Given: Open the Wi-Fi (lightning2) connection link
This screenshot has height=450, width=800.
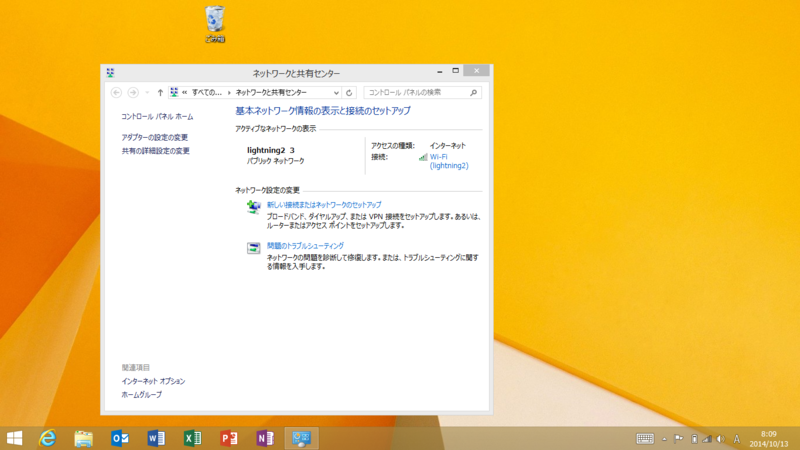Looking at the screenshot, I should [x=449, y=161].
